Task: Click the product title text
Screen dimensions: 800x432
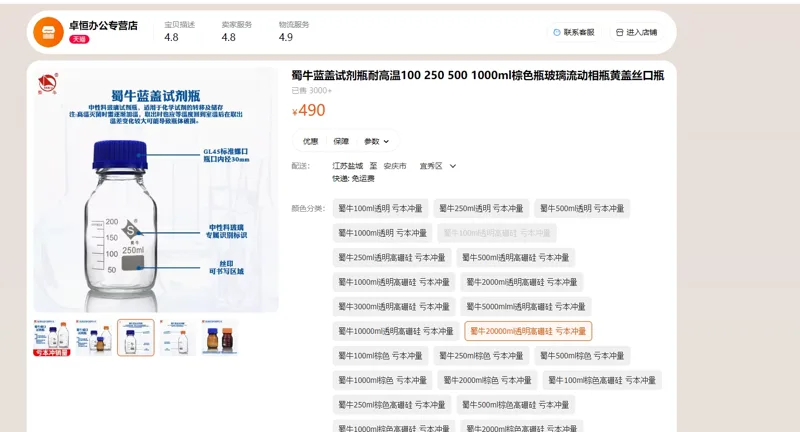Action: click(478, 75)
